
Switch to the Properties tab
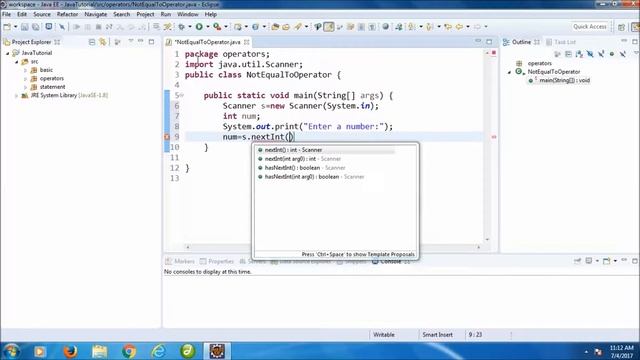tap(217, 261)
